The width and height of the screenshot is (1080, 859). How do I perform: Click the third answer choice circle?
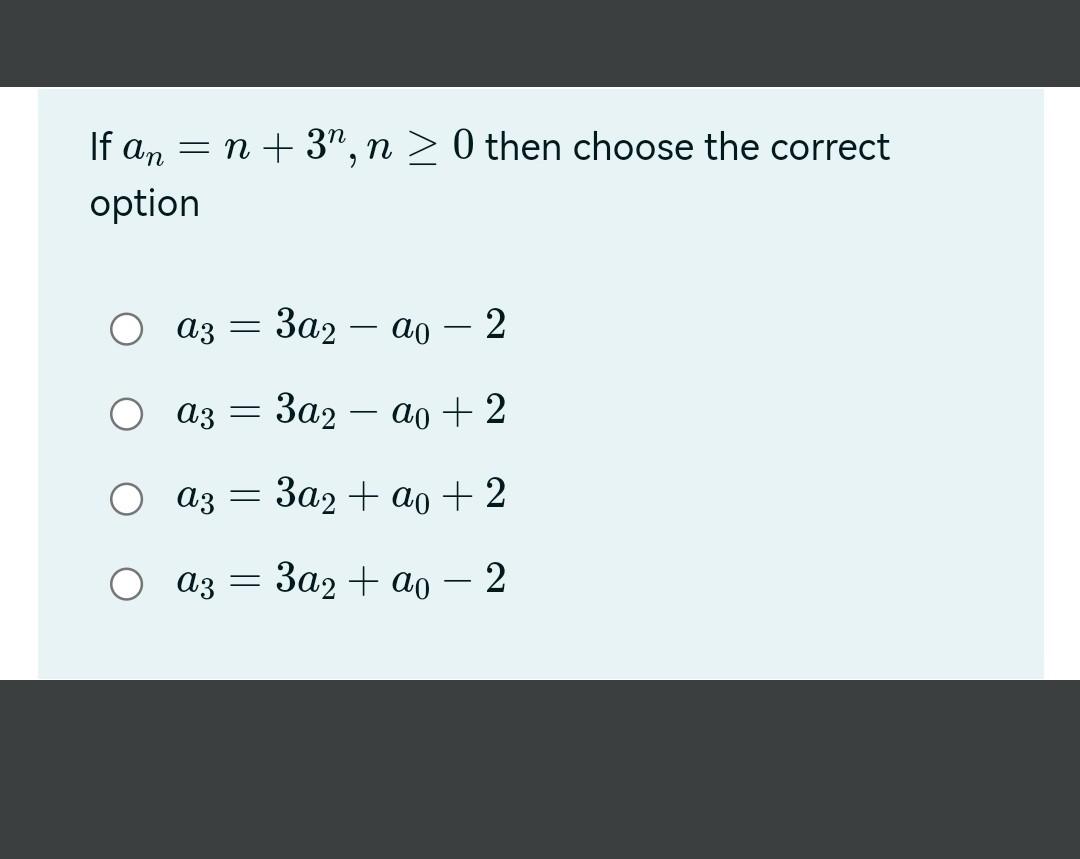(126, 497)
